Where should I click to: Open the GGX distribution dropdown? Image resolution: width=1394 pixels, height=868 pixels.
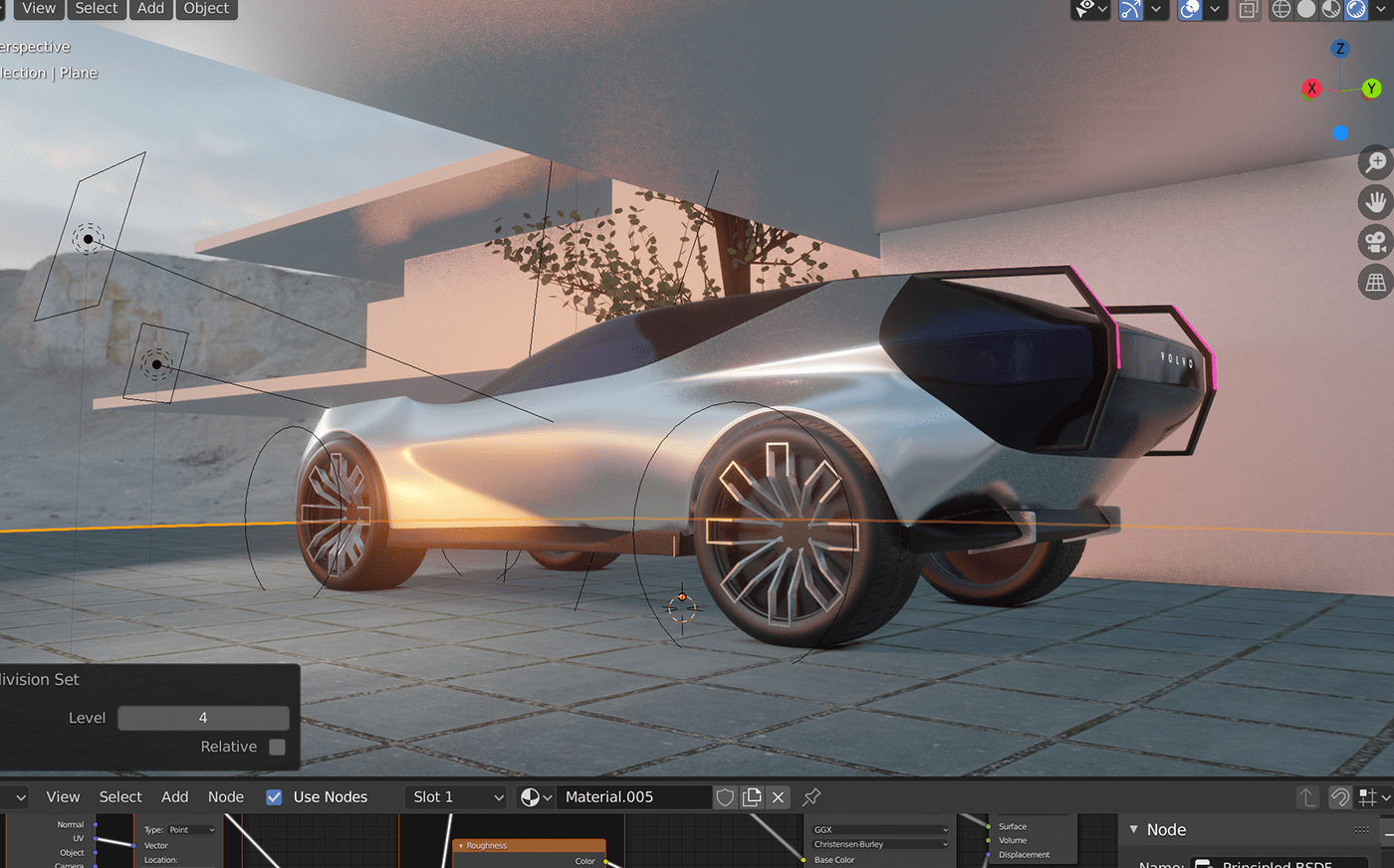point(880,829)
